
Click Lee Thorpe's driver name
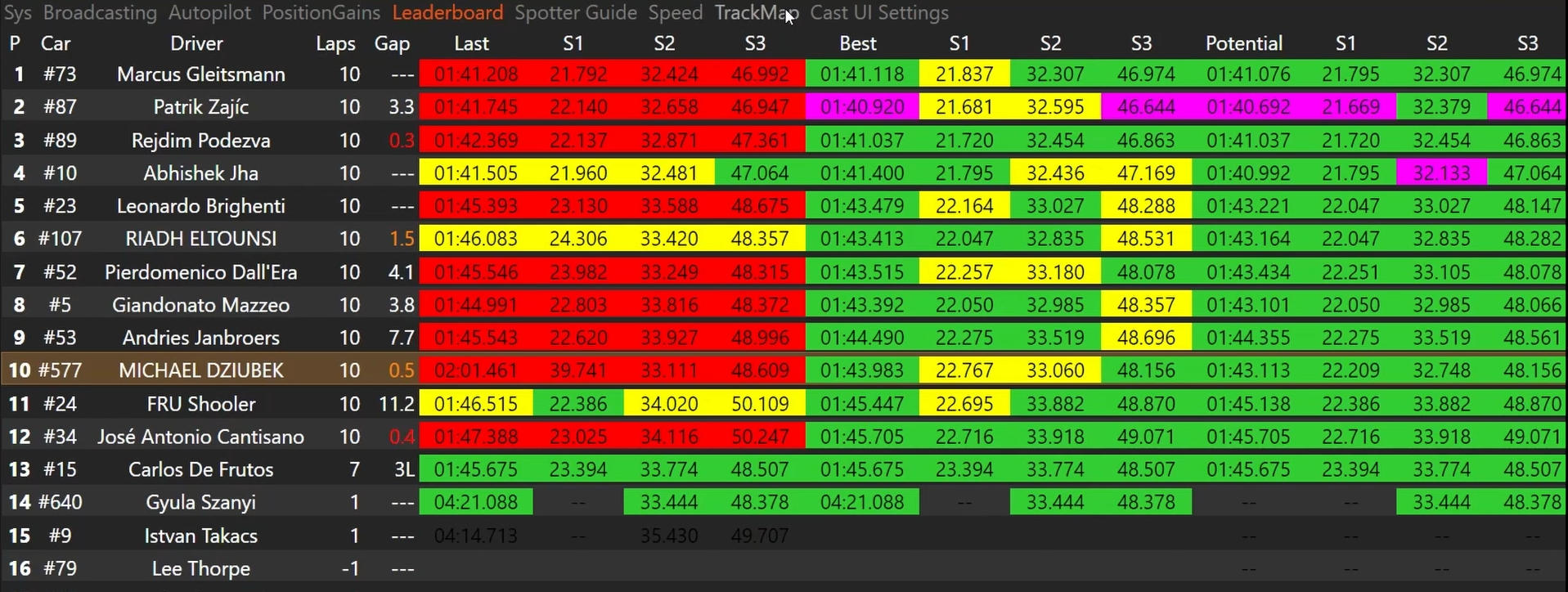(200, 568)
